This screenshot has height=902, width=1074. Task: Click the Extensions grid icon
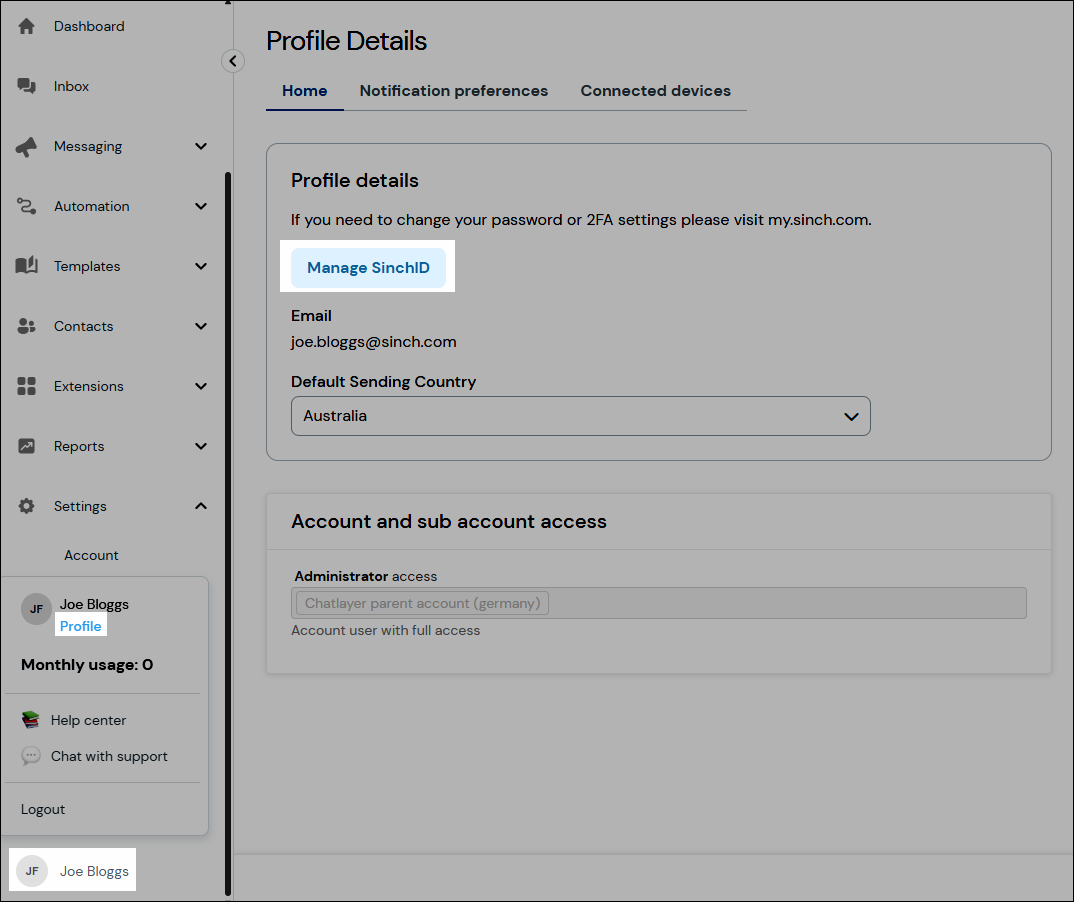[x=27, y=386]
